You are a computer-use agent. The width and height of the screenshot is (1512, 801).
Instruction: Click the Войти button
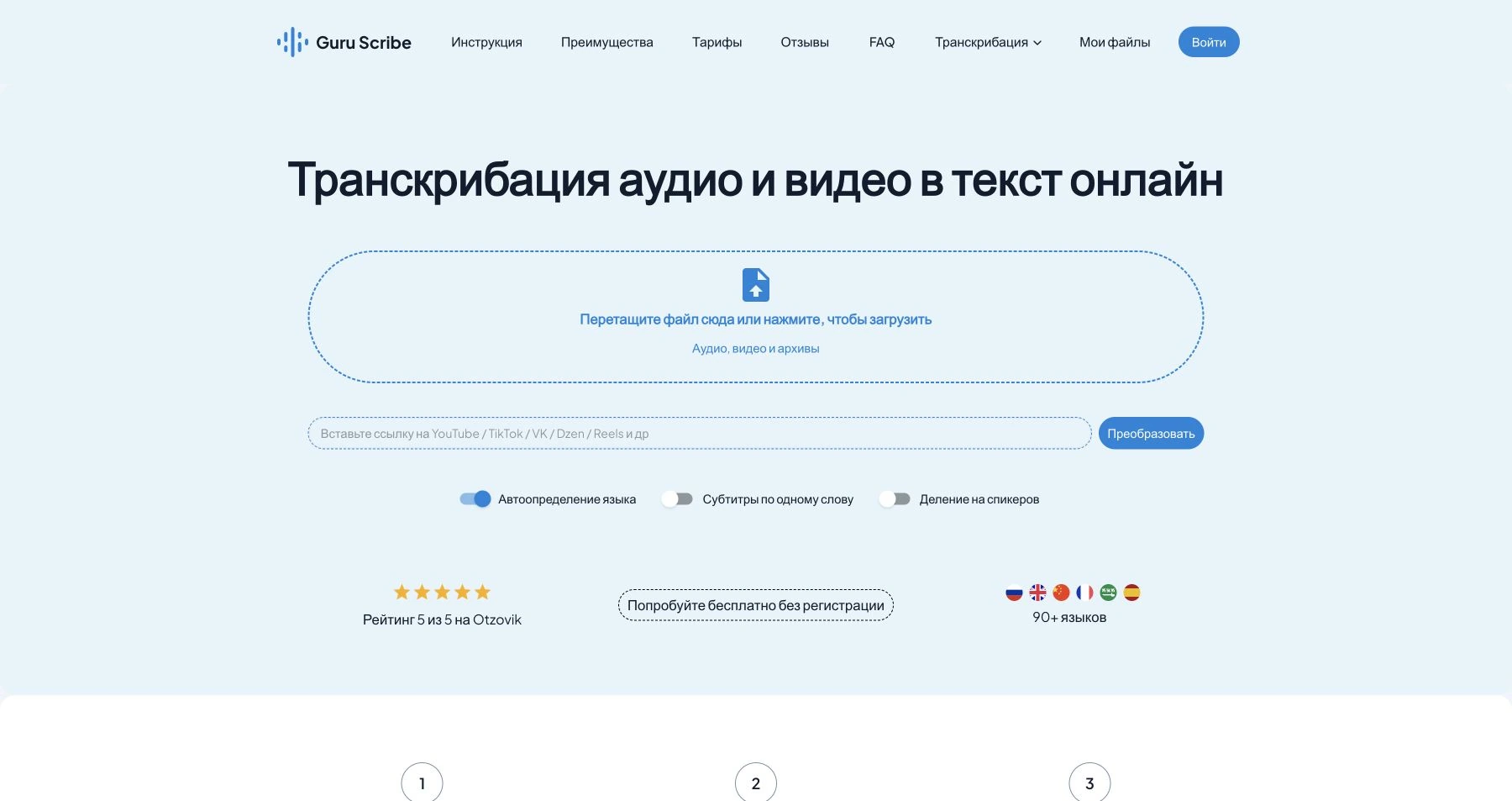point(1209,42)
